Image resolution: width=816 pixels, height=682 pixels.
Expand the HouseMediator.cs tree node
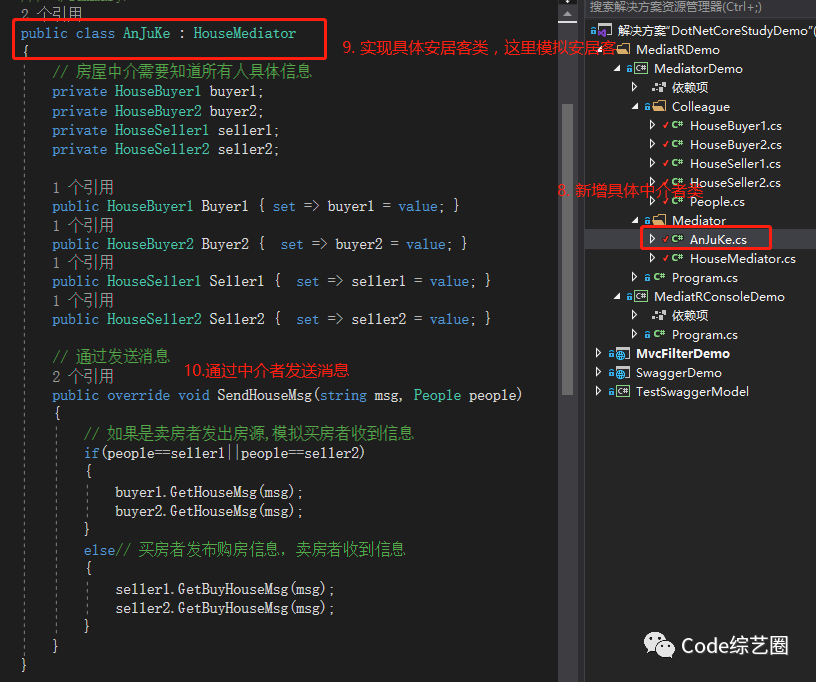click(653, 258)
